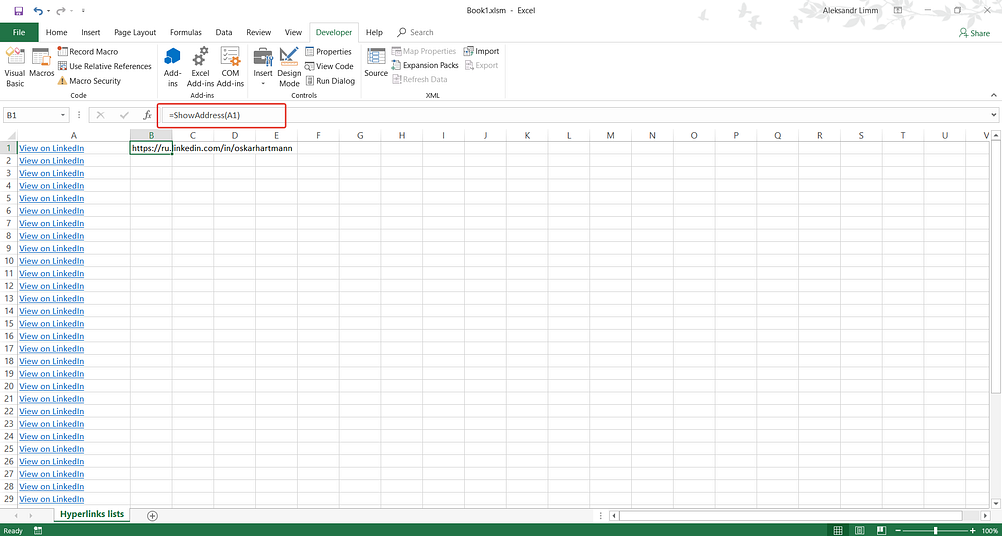Click the 100% zoom level
Screen dimensions: 1002x536
click(989, 530)
